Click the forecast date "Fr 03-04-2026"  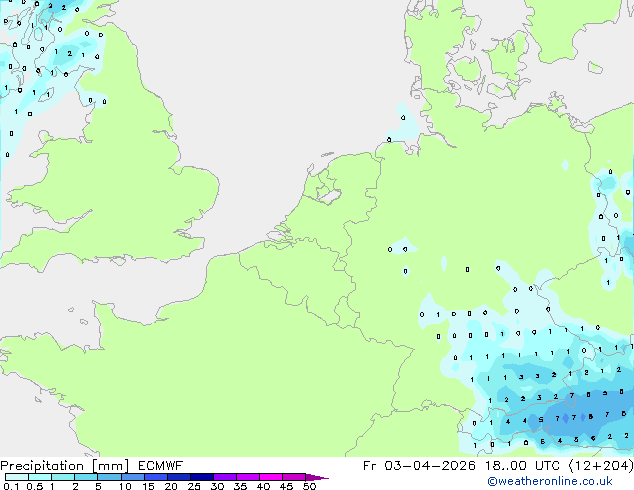coord(419,466)
